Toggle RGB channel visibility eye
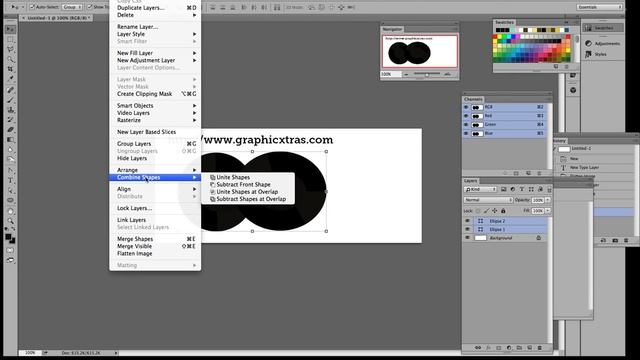 [x=466, y=107]
